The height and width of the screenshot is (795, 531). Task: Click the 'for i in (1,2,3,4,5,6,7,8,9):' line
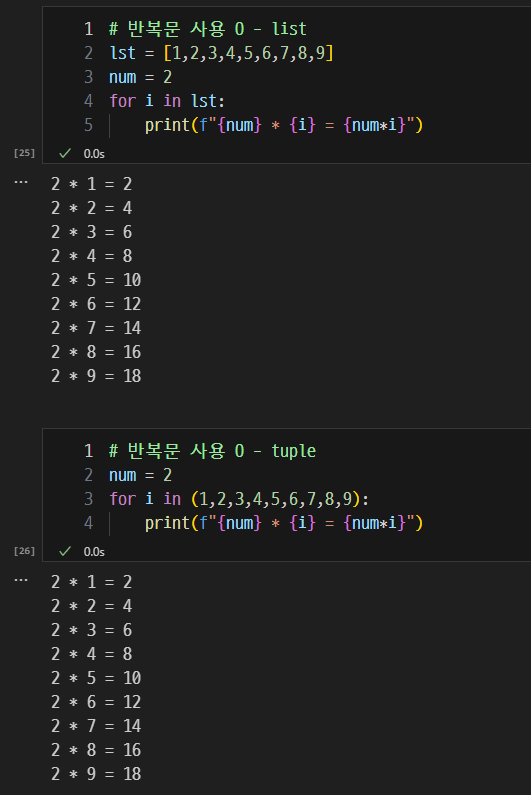click(x=239, y=499)
